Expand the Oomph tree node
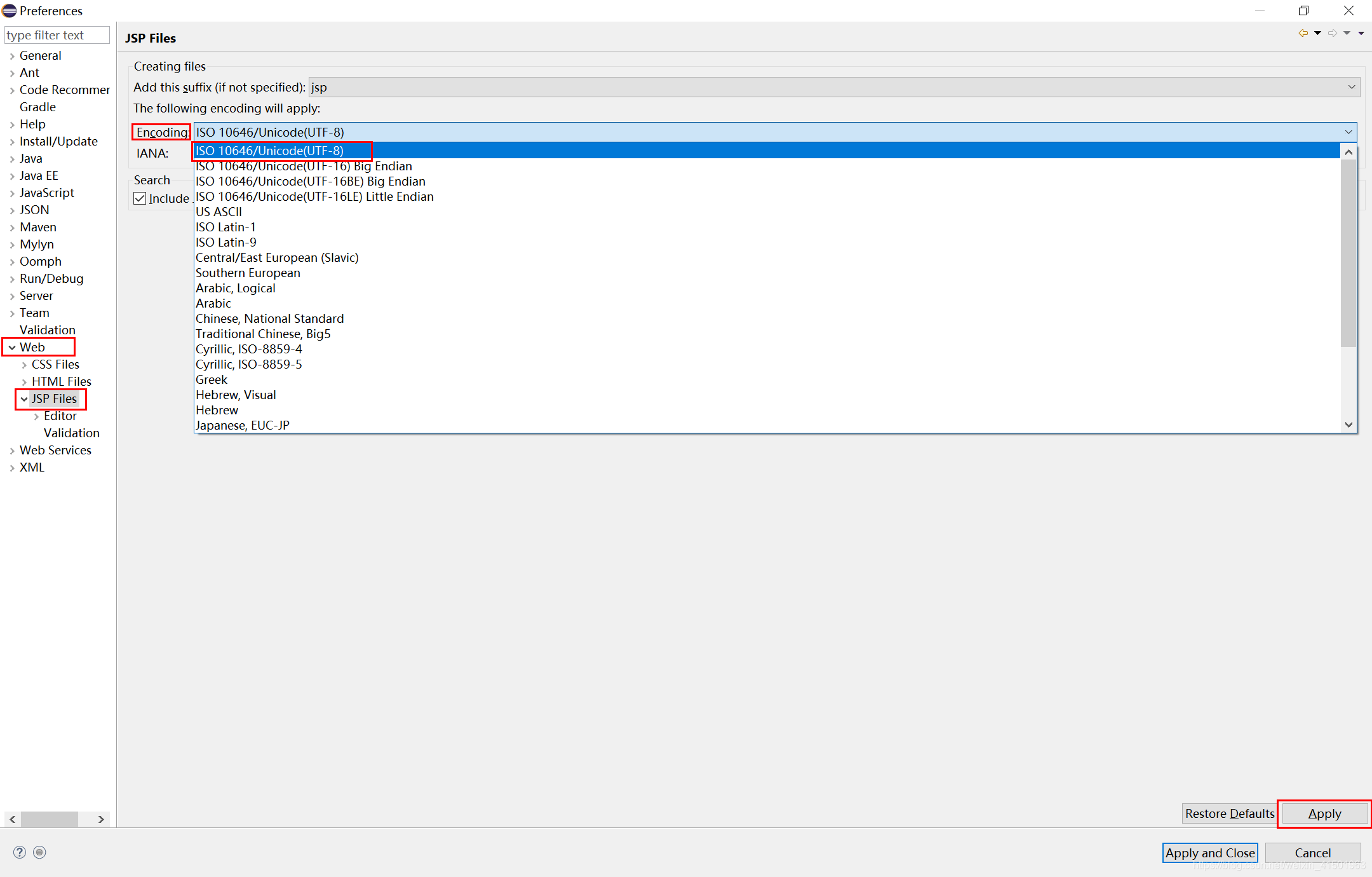The width and height of the screenshot is (1372, 877). (x=12, y=262)
